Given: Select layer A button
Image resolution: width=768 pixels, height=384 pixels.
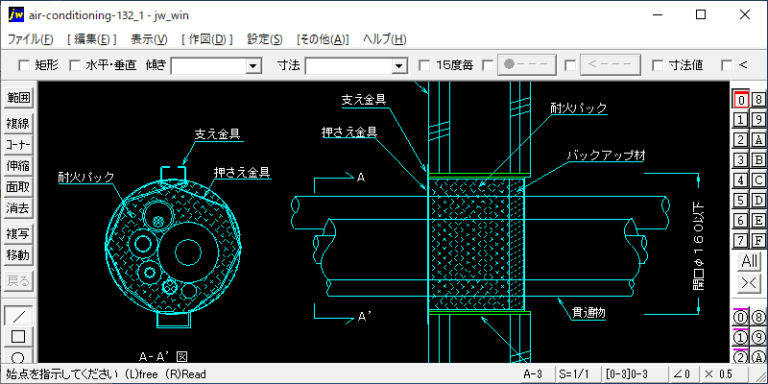Looking at the screenshot, I should coord(759,140).
